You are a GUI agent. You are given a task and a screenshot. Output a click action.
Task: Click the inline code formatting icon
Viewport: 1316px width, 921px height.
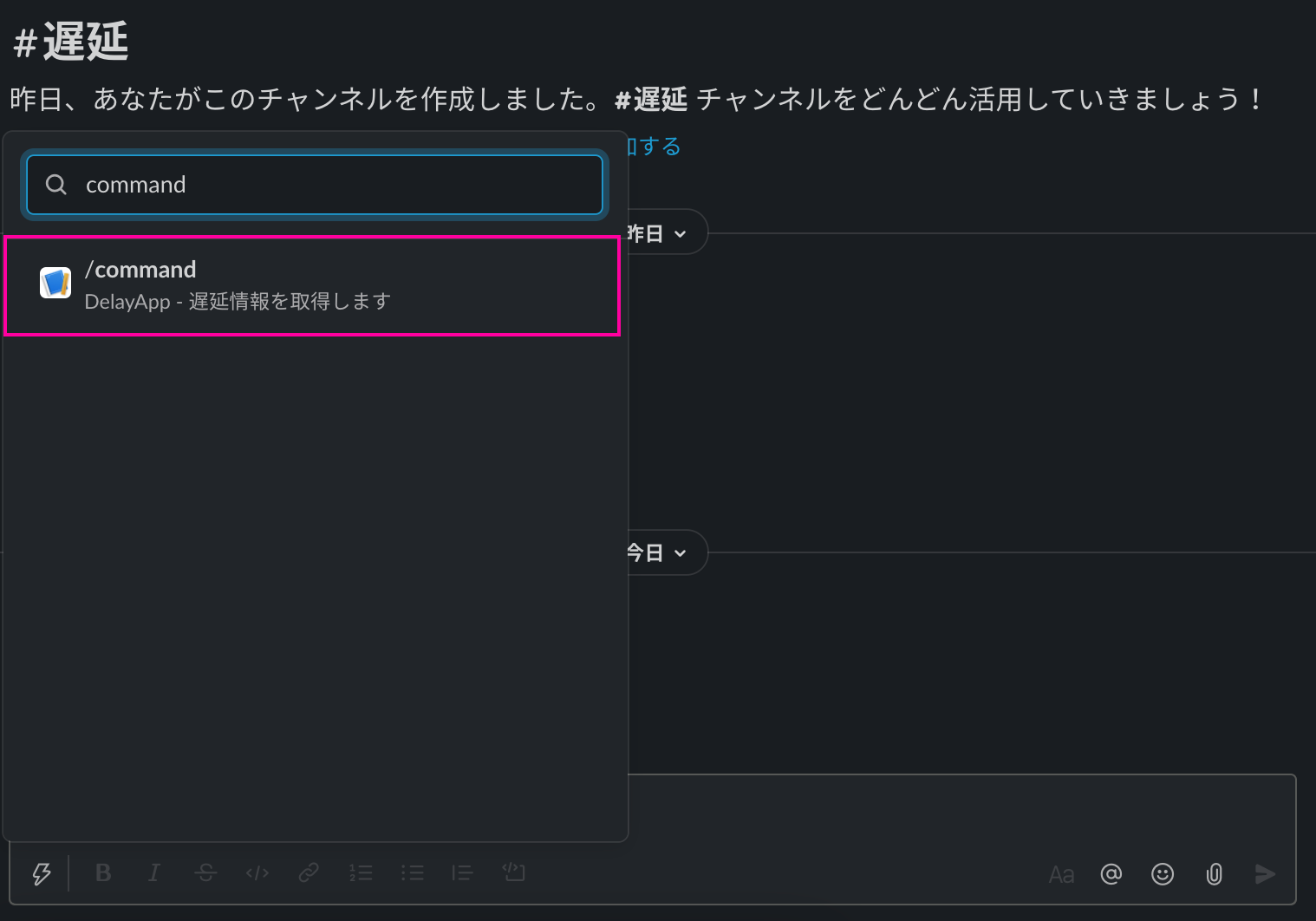257,873
